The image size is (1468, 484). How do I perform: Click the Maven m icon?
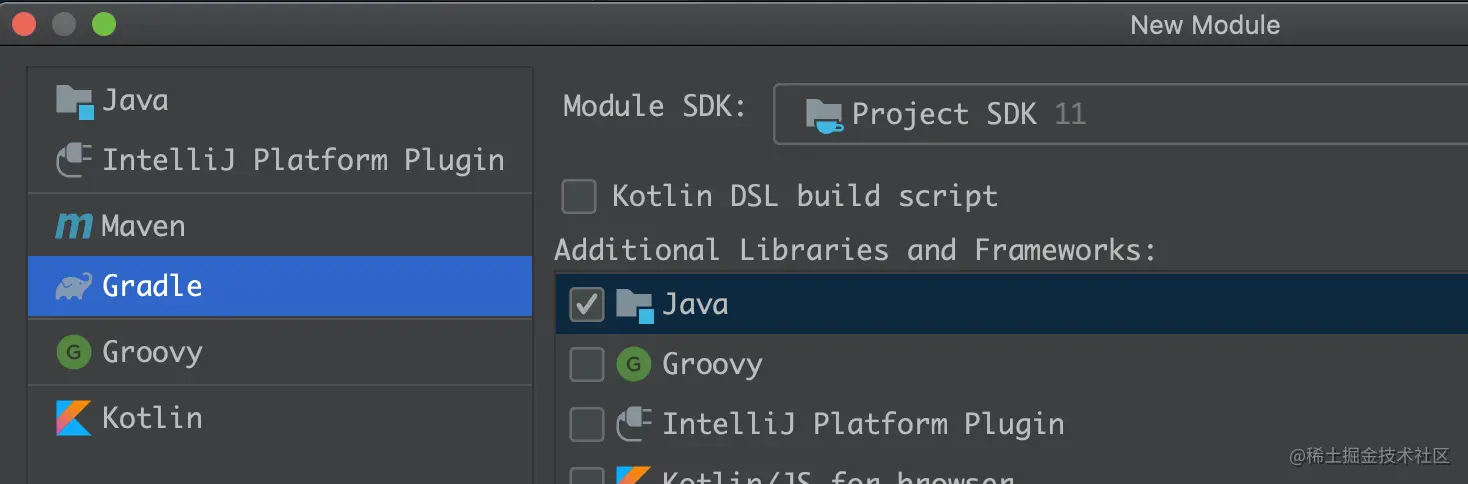75,226
